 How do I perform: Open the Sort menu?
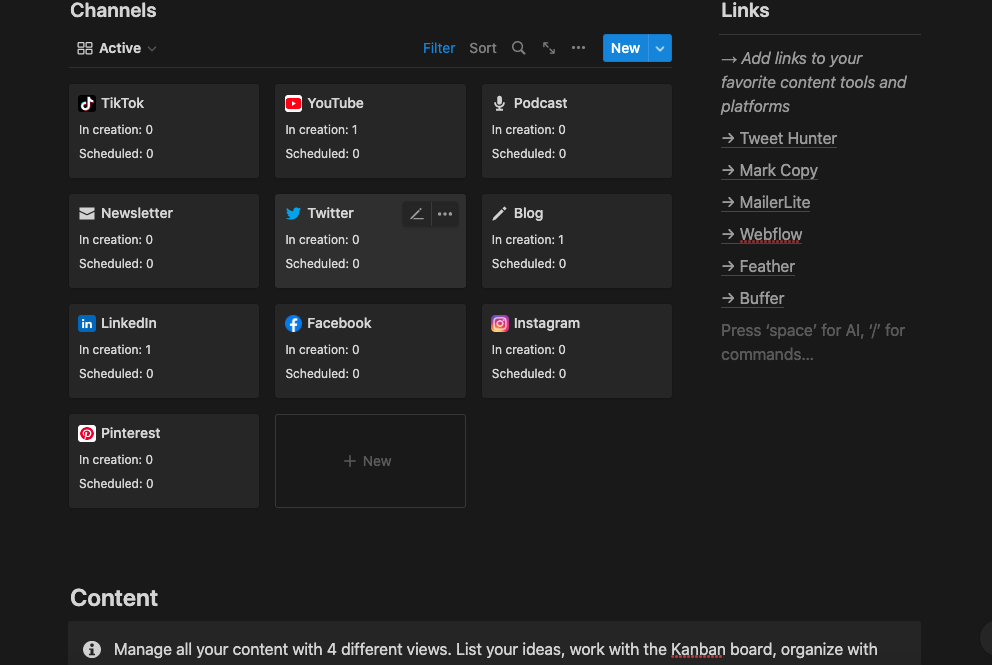click(x=482, y=47)
